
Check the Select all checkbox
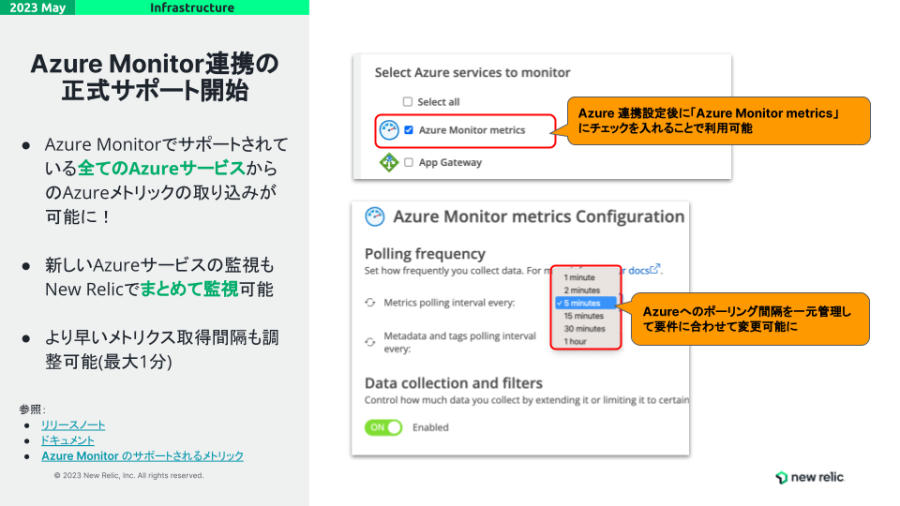pos(408,102)
